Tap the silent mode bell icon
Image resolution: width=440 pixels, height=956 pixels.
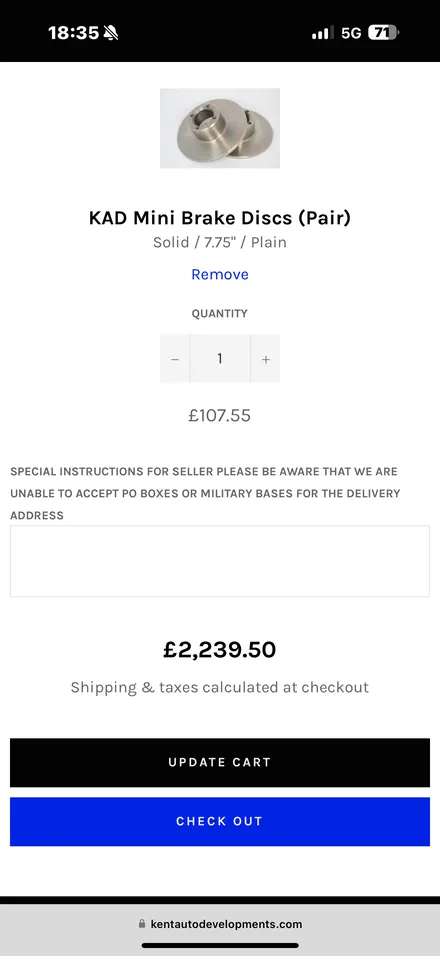(111, 33)
